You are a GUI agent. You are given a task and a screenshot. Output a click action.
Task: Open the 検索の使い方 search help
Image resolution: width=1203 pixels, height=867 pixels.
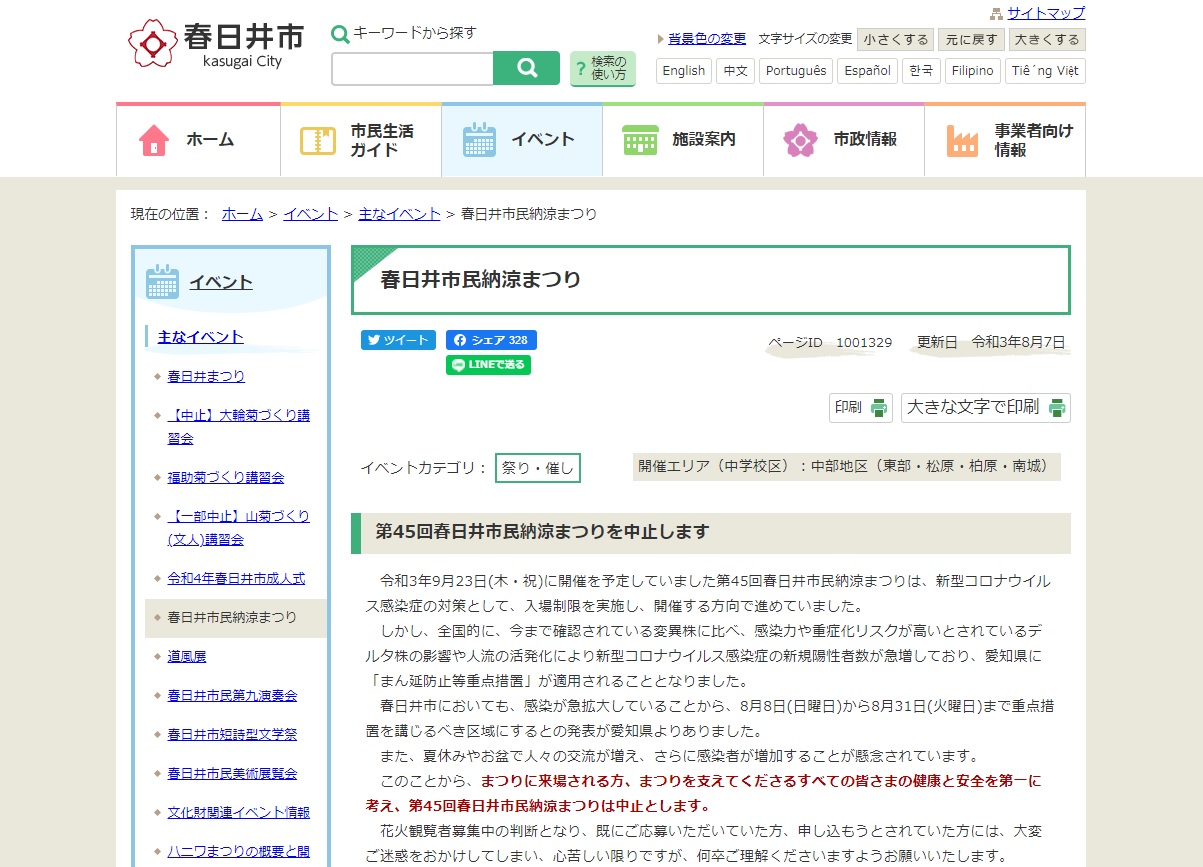point(603,69)
